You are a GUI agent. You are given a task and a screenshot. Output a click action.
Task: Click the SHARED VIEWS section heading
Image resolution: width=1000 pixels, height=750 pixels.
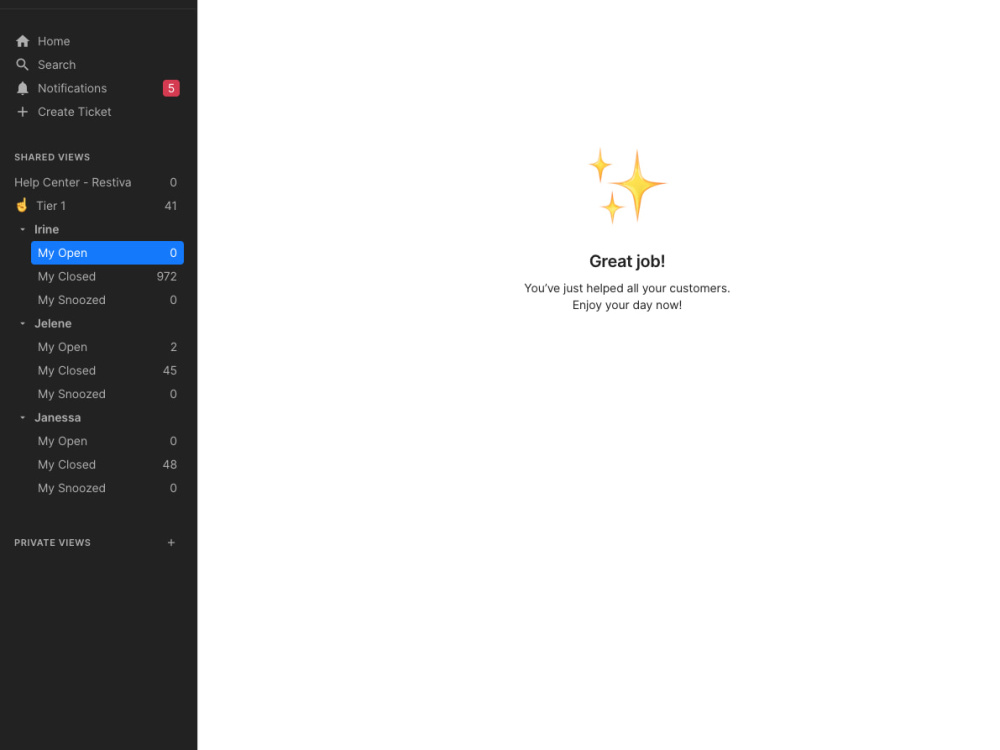(x=52, y=157)
